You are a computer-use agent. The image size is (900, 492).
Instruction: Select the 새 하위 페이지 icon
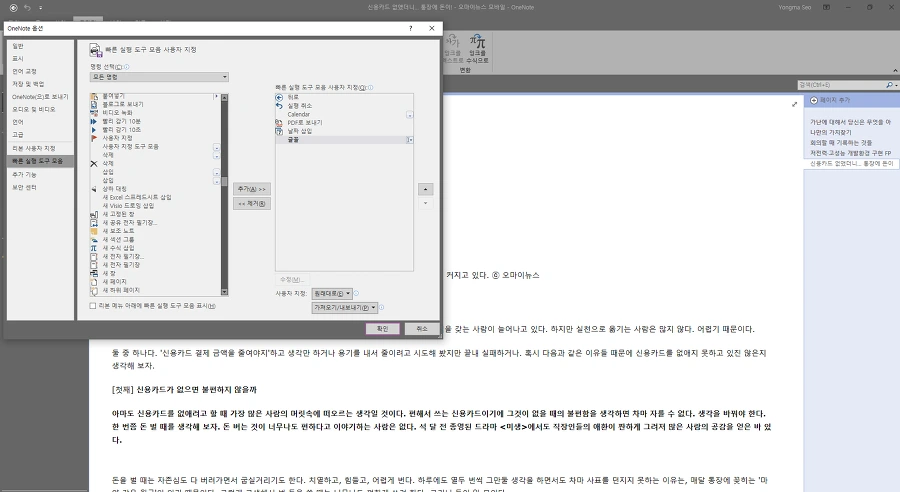(94, 290)
